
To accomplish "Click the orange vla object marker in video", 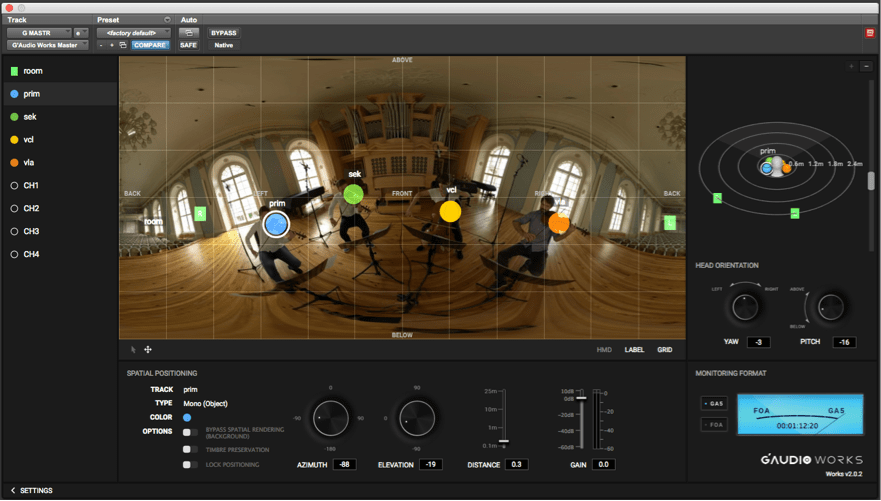I will pyautogui.click(x=558, y=223).
